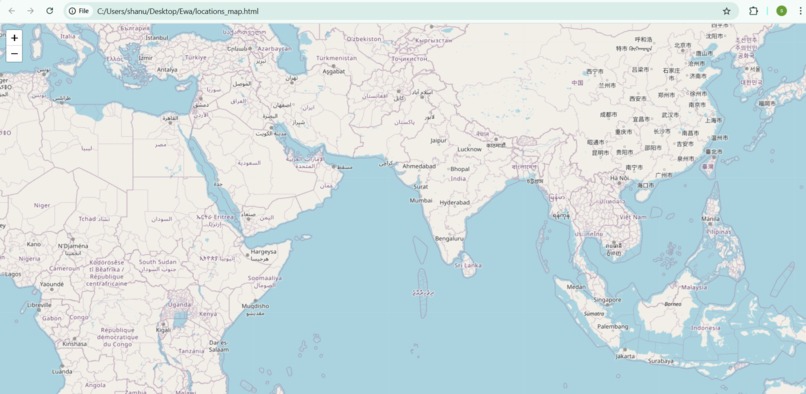Click the browser forward arrow
This screenshot has height=394, width=806.
[30, 11]
